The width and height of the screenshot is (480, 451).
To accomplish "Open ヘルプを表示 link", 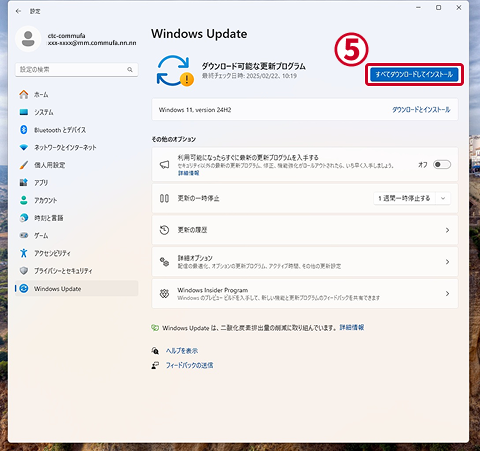I will coord(182,351).
